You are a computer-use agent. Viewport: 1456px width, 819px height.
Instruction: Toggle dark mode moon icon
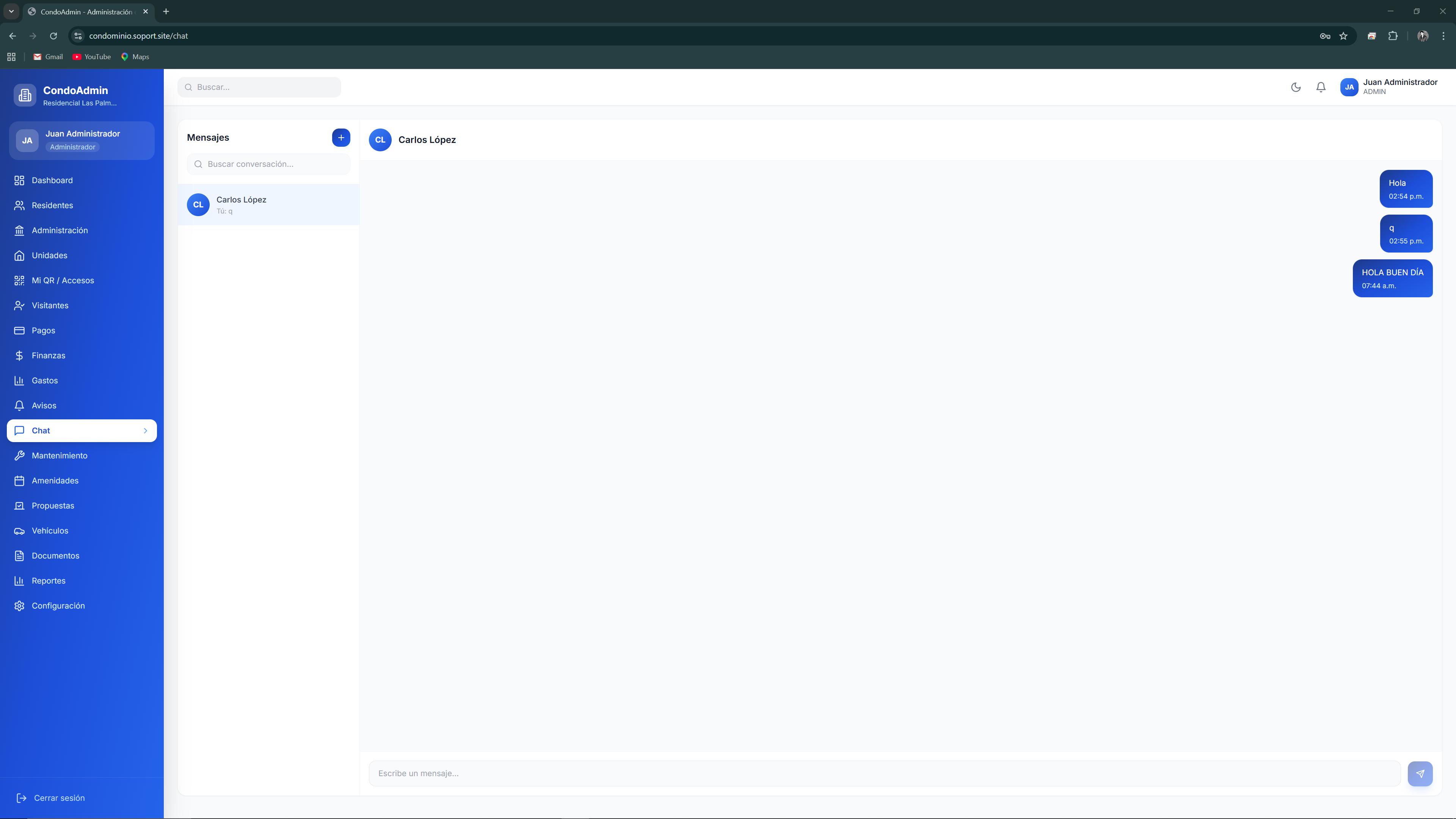point(1296,87)
